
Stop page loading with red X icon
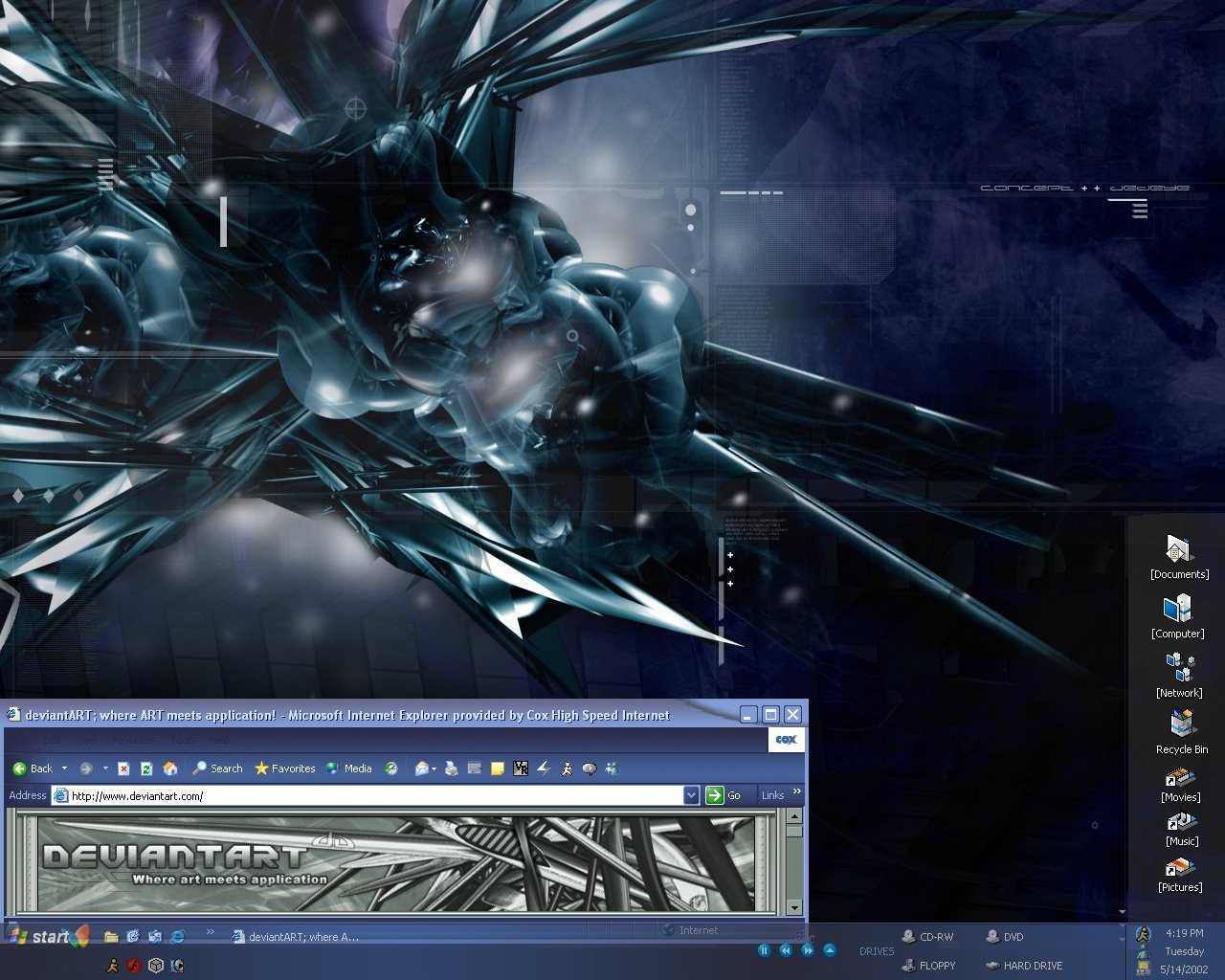(123, 768)
